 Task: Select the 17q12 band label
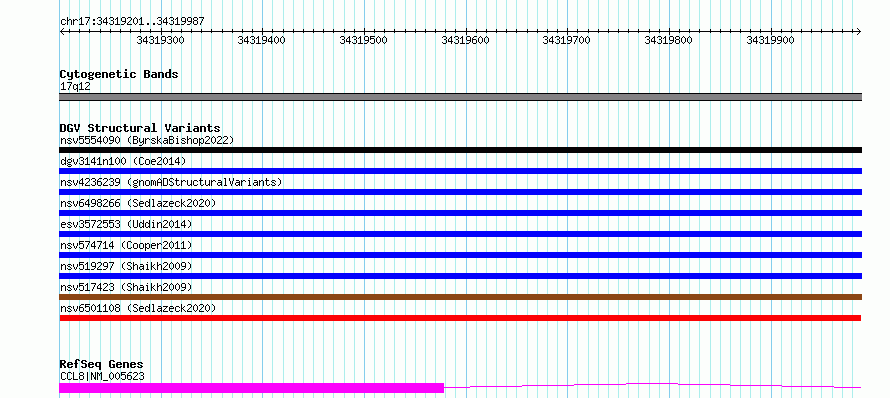75,87
